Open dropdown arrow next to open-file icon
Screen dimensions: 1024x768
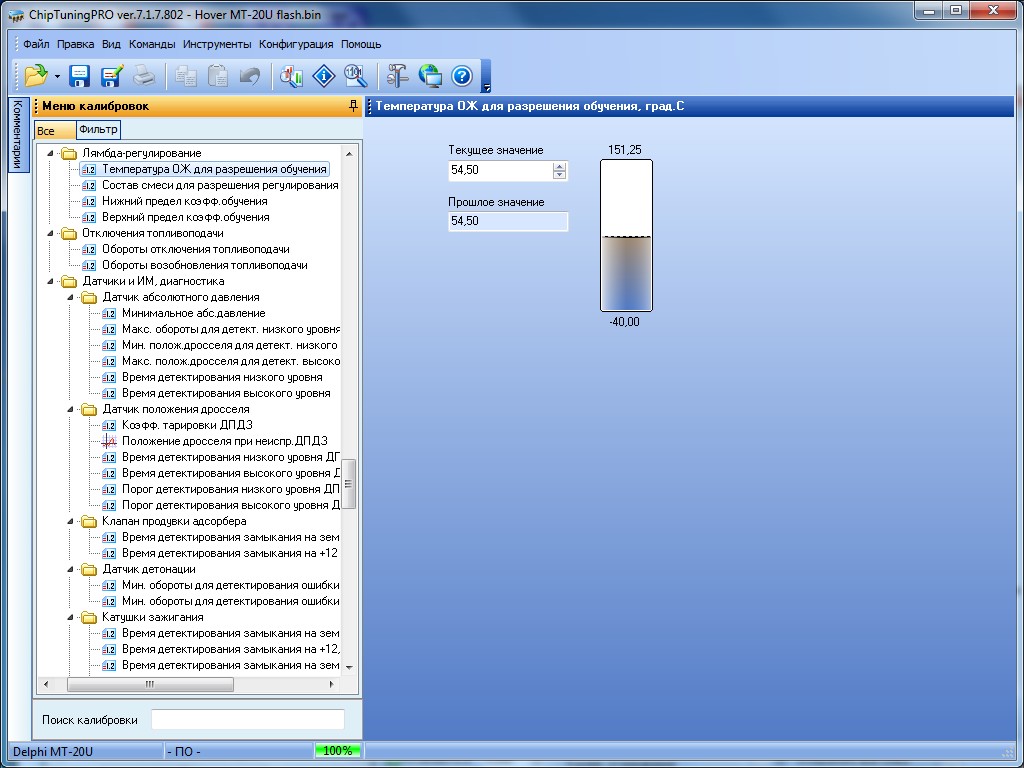[x=57, y=77]
